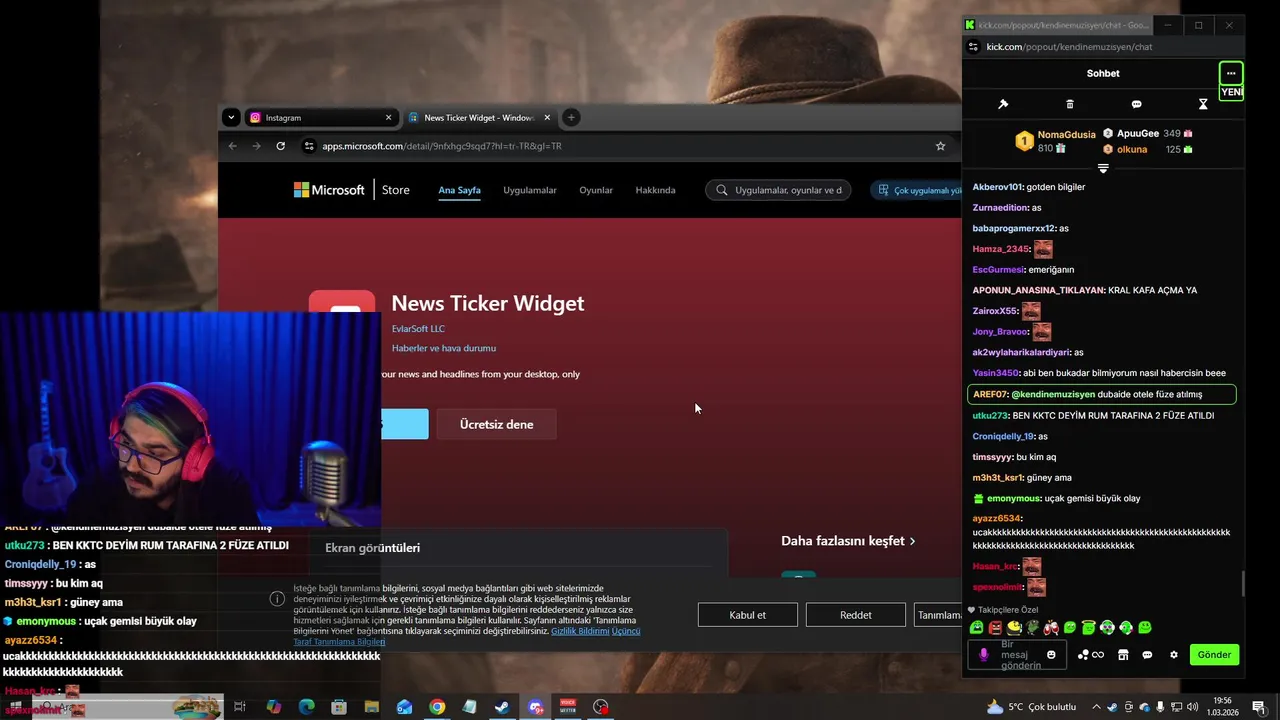Open the Haberler ve hava durumu category
This screenshot has width=1280, height=720.
tap(443, 348)
